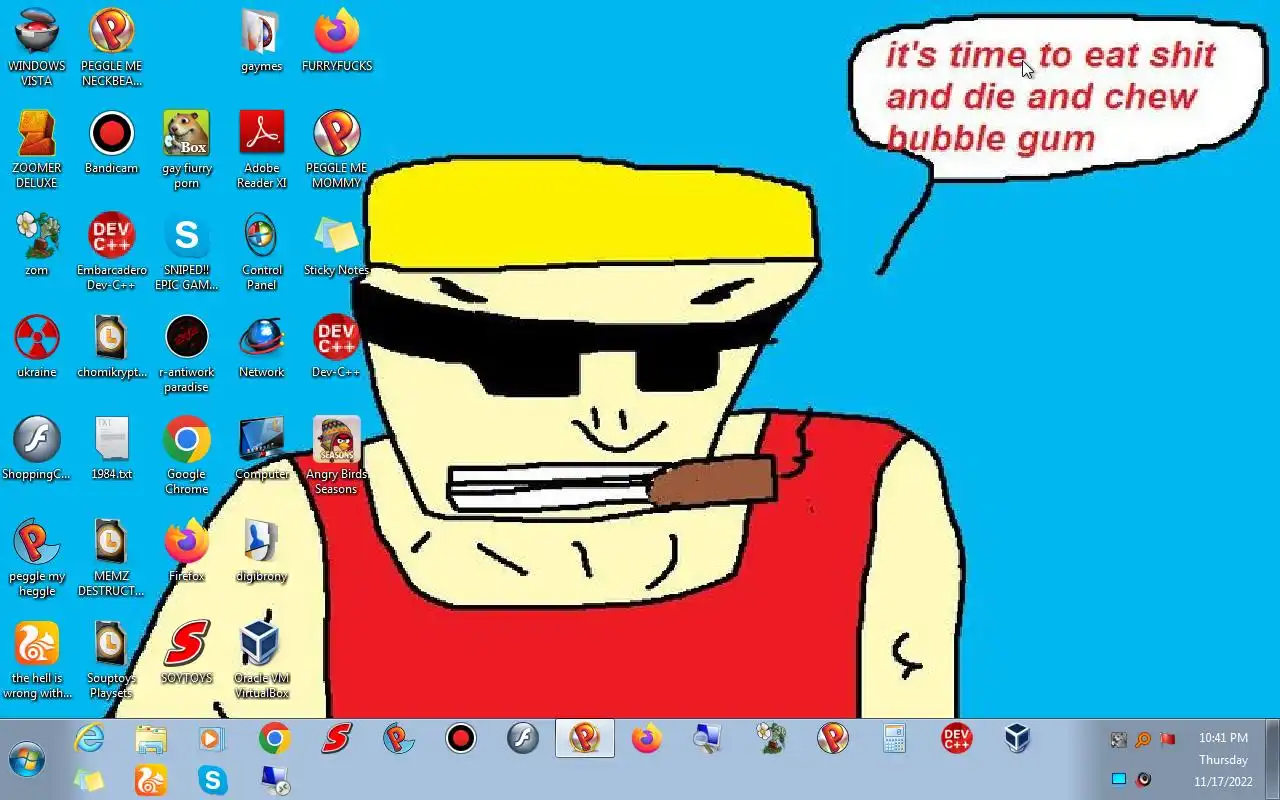Open the Windows Start menu orb
This screenshot has height=800, width=1280.
28,759
